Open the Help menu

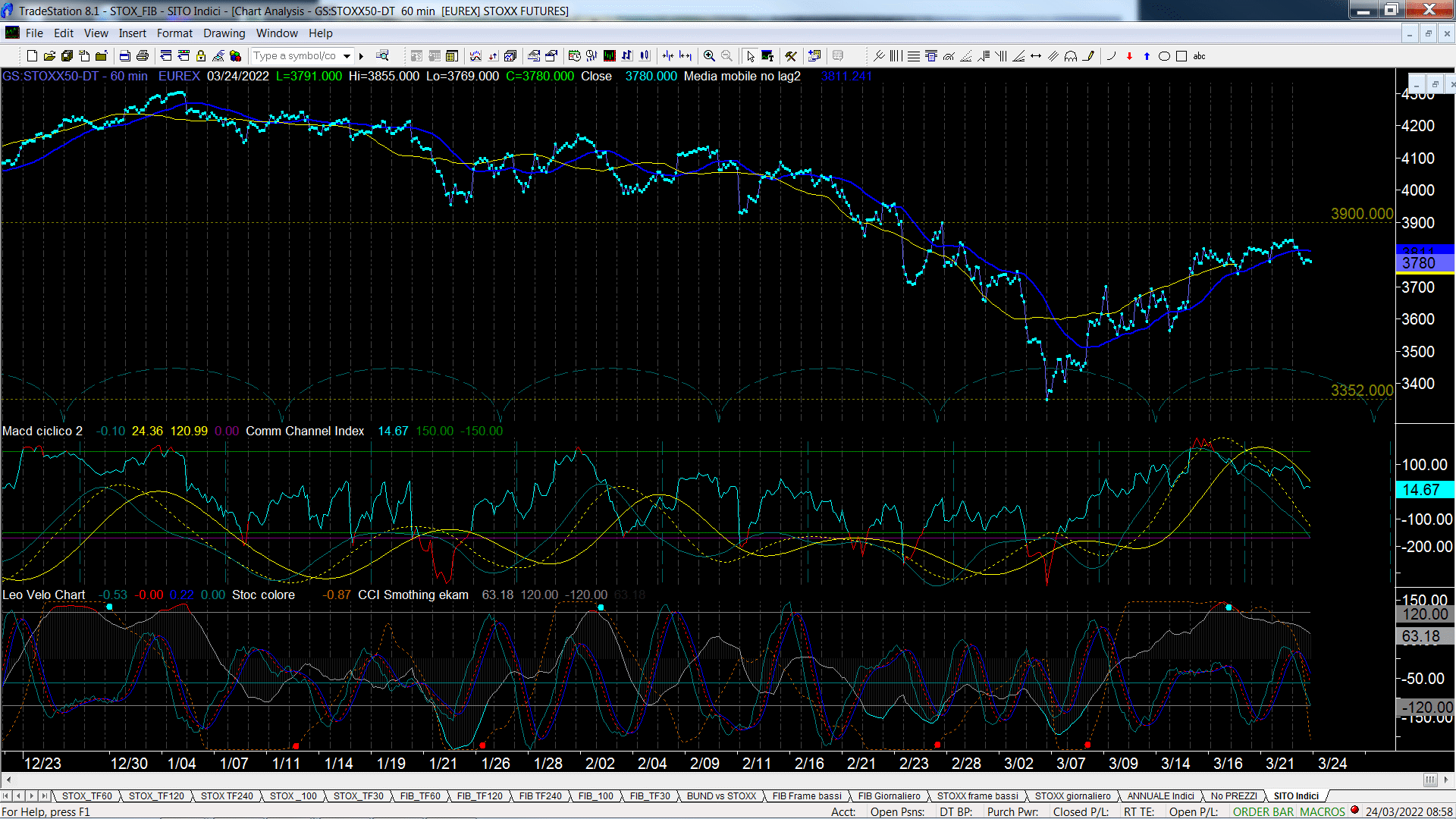(x=320, y=33)
